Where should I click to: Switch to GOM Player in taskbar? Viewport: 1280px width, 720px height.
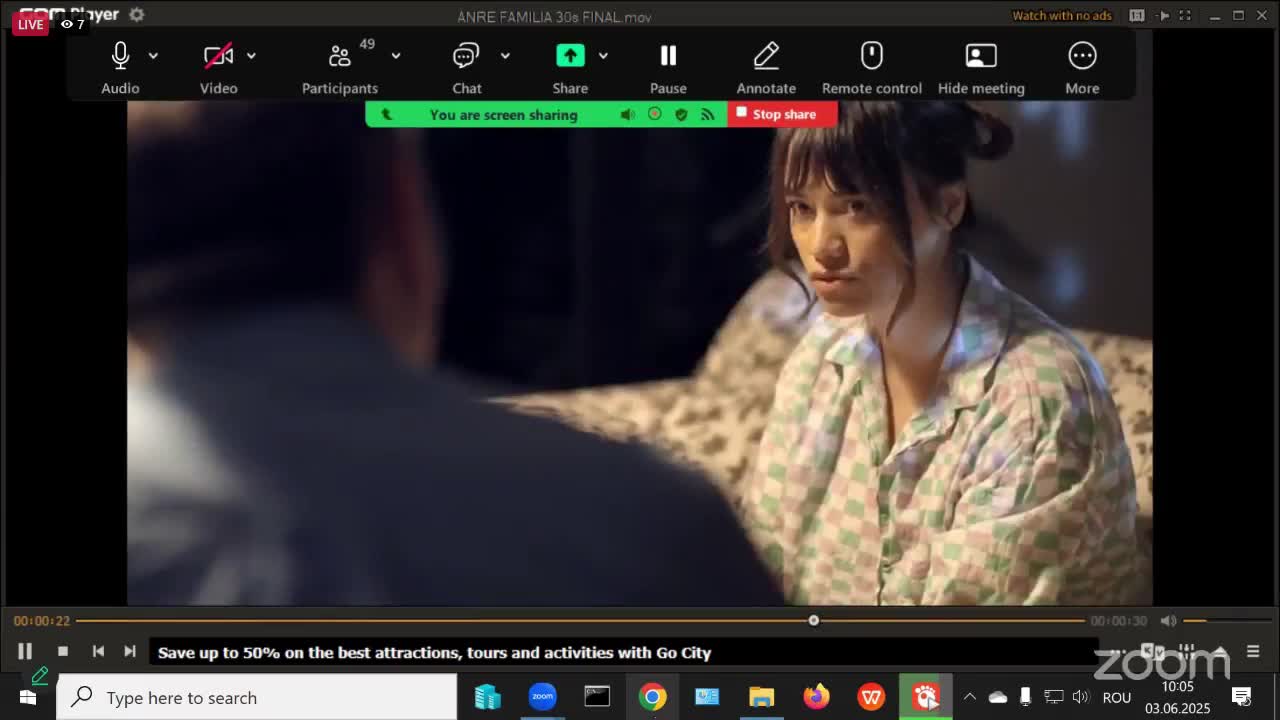pos(926,697)
